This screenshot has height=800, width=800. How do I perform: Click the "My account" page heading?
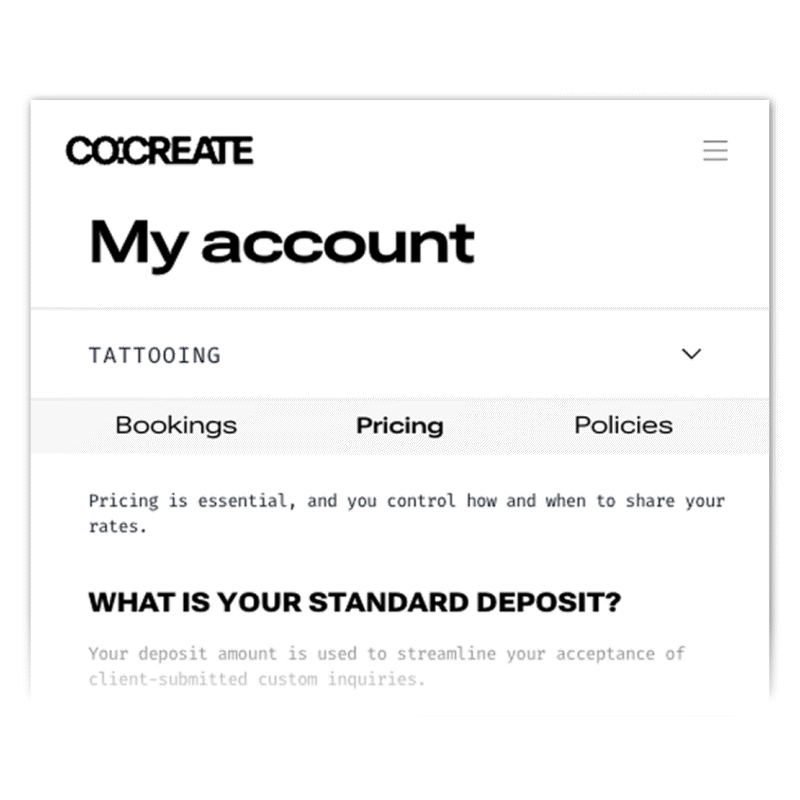tap(282, 243)
